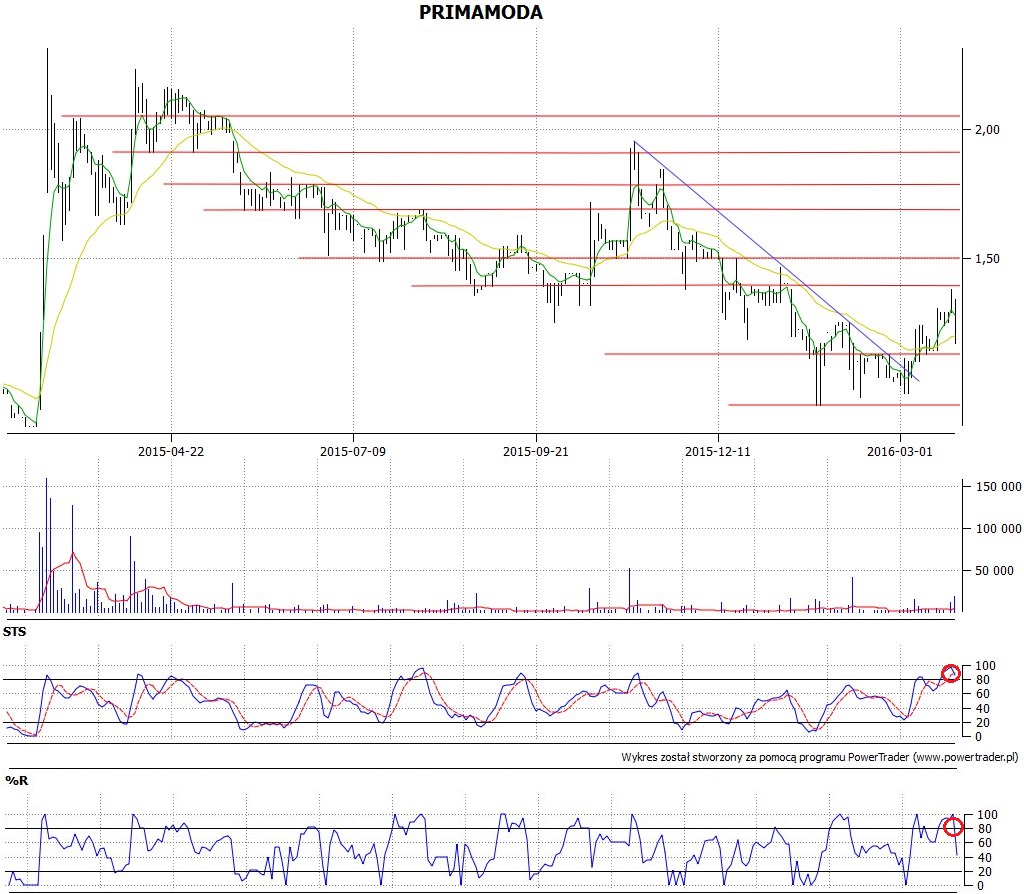Click the 50 000 volume axis label

pyautogui.click(x=994, y=571)
